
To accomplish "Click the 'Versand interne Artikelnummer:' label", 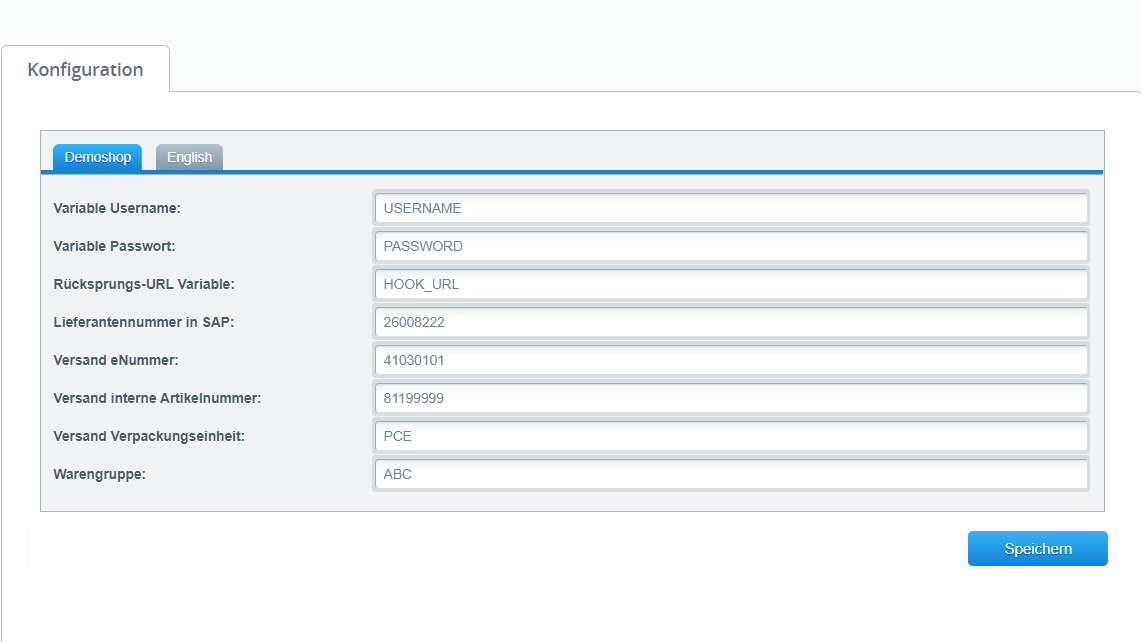I will point(157,398).
